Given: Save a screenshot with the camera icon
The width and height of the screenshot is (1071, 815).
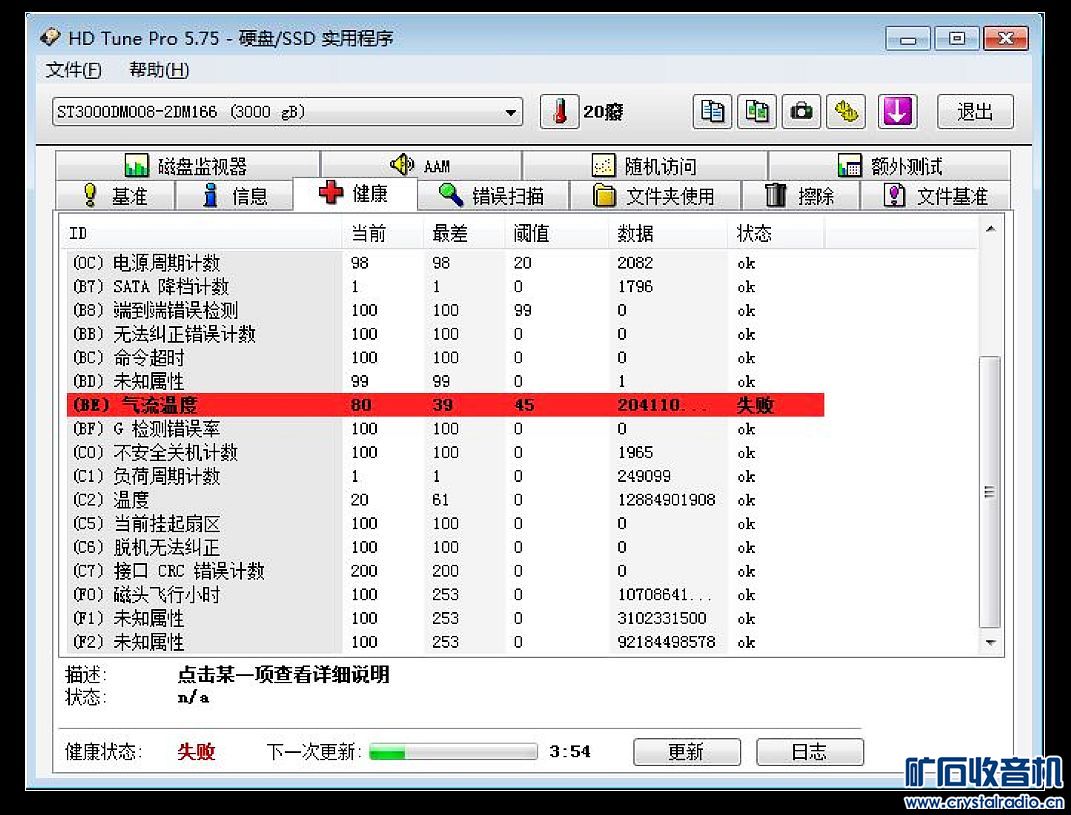Looking at the screenshot, I should pos(801,111).
